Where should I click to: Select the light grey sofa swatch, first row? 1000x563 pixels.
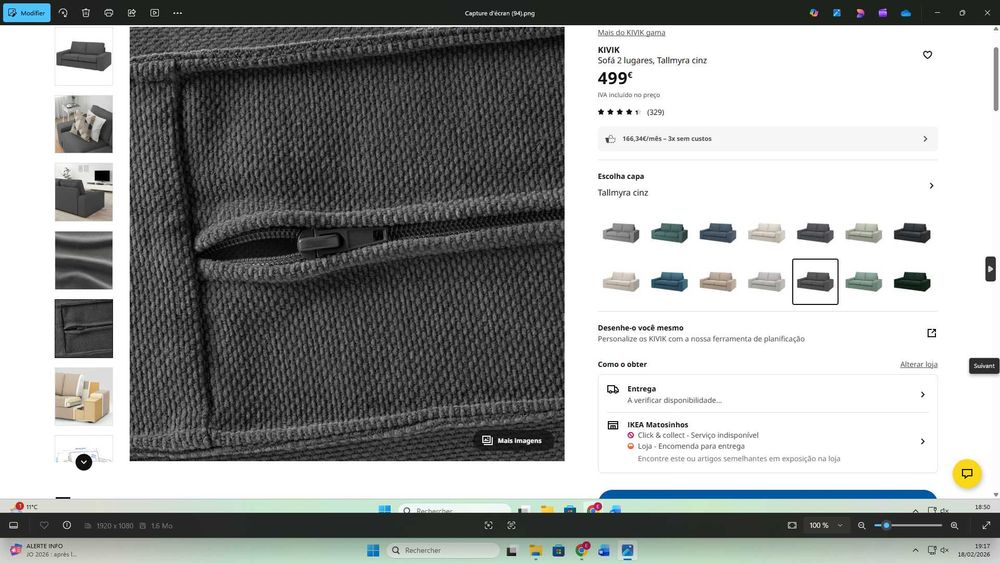pos(621,233)
